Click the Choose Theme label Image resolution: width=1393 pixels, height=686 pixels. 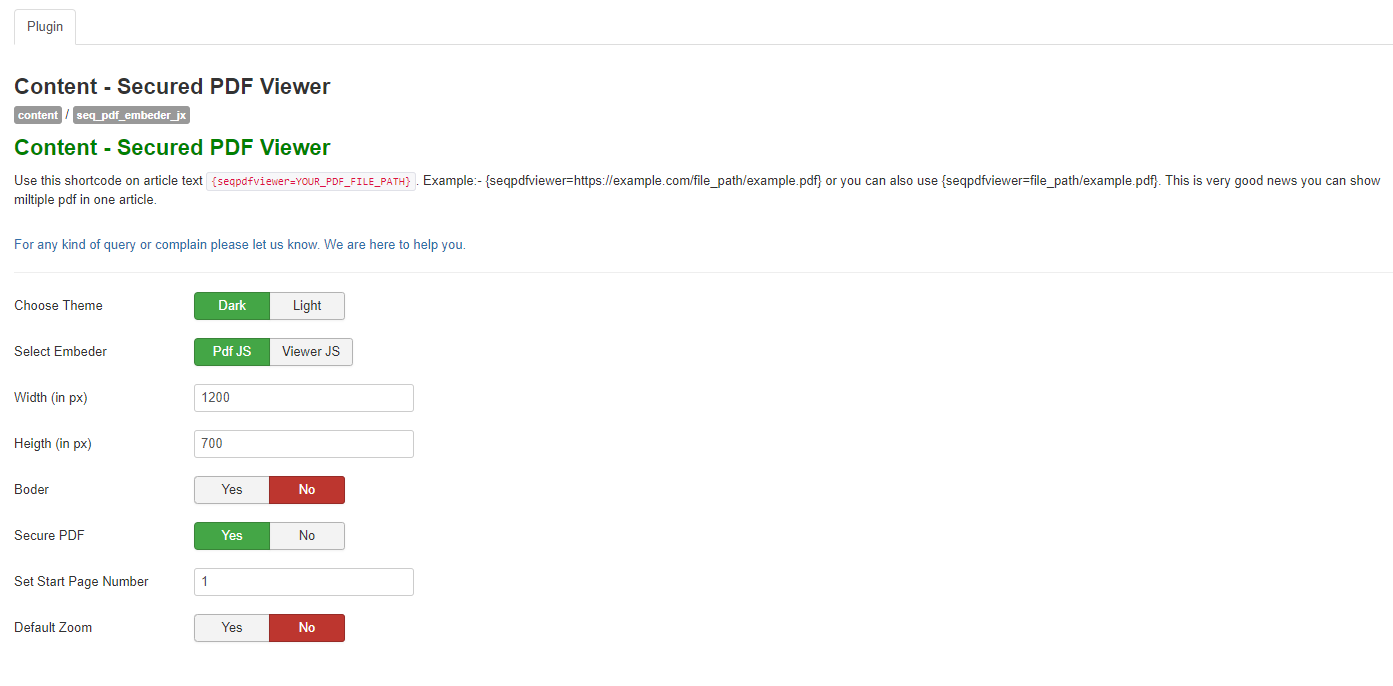(58, 306)
